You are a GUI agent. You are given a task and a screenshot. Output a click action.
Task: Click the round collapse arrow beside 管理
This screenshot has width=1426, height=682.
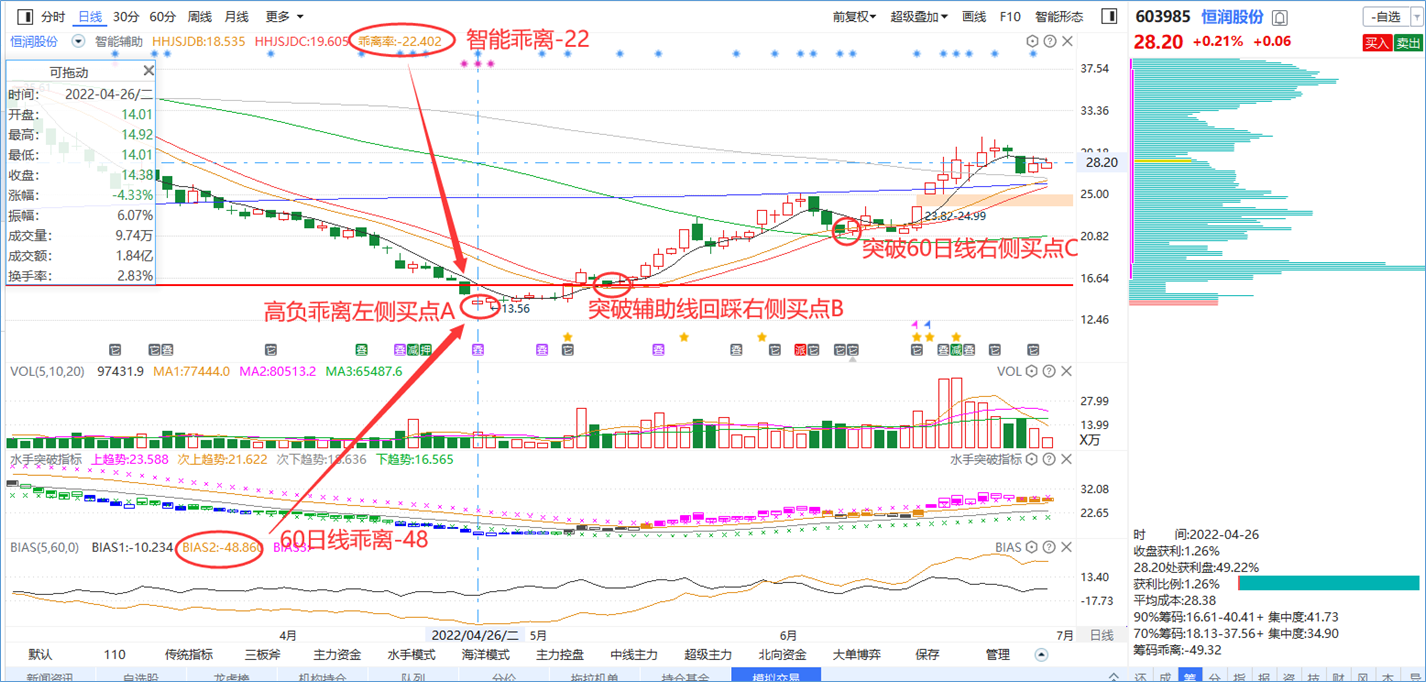pos(1042,655)
